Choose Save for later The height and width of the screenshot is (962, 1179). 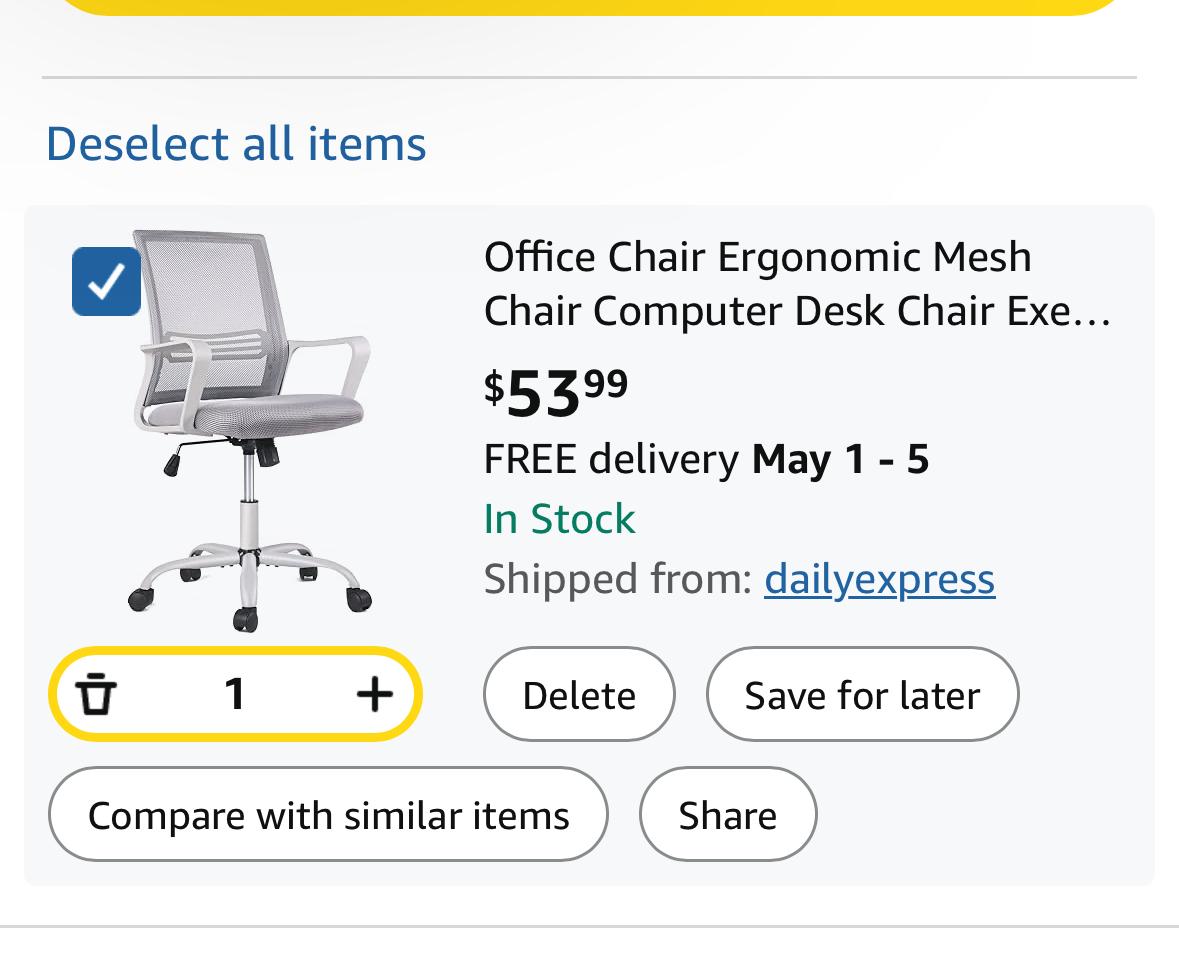click(862, 694)
